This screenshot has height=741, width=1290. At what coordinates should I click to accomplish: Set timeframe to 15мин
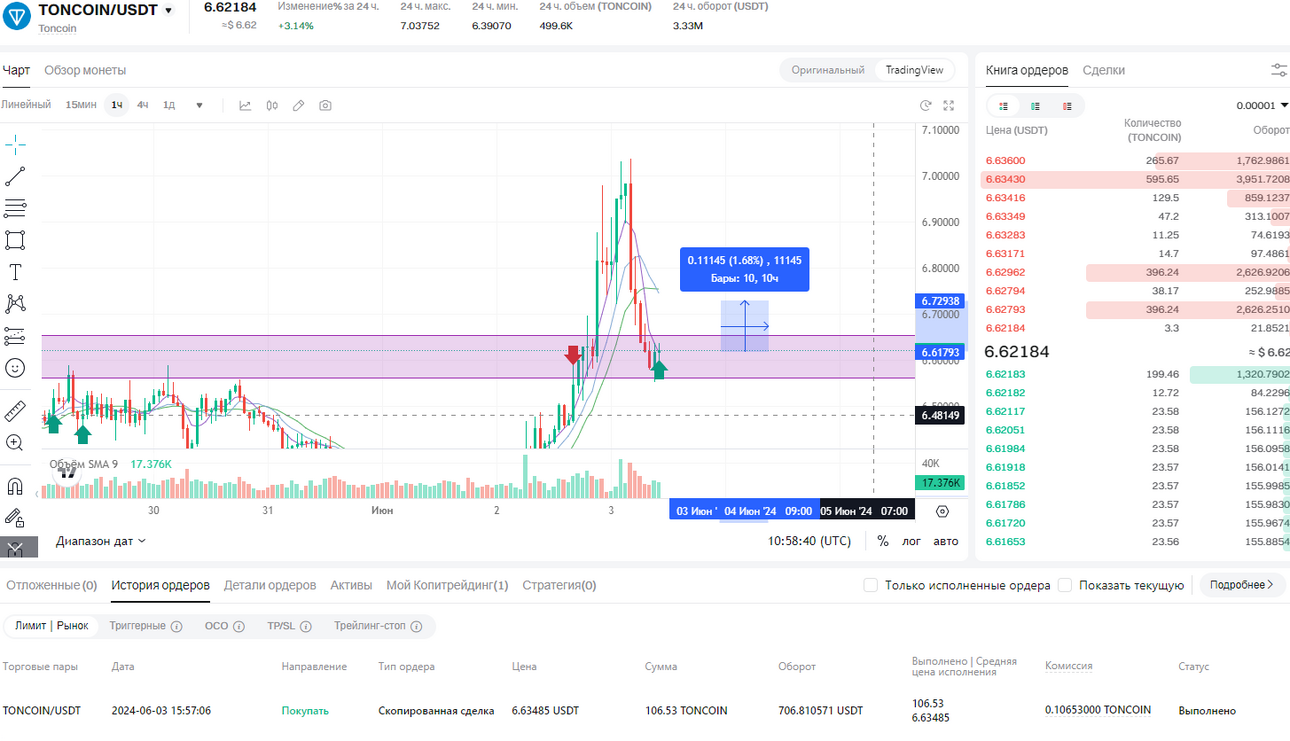tap(81, 105)
